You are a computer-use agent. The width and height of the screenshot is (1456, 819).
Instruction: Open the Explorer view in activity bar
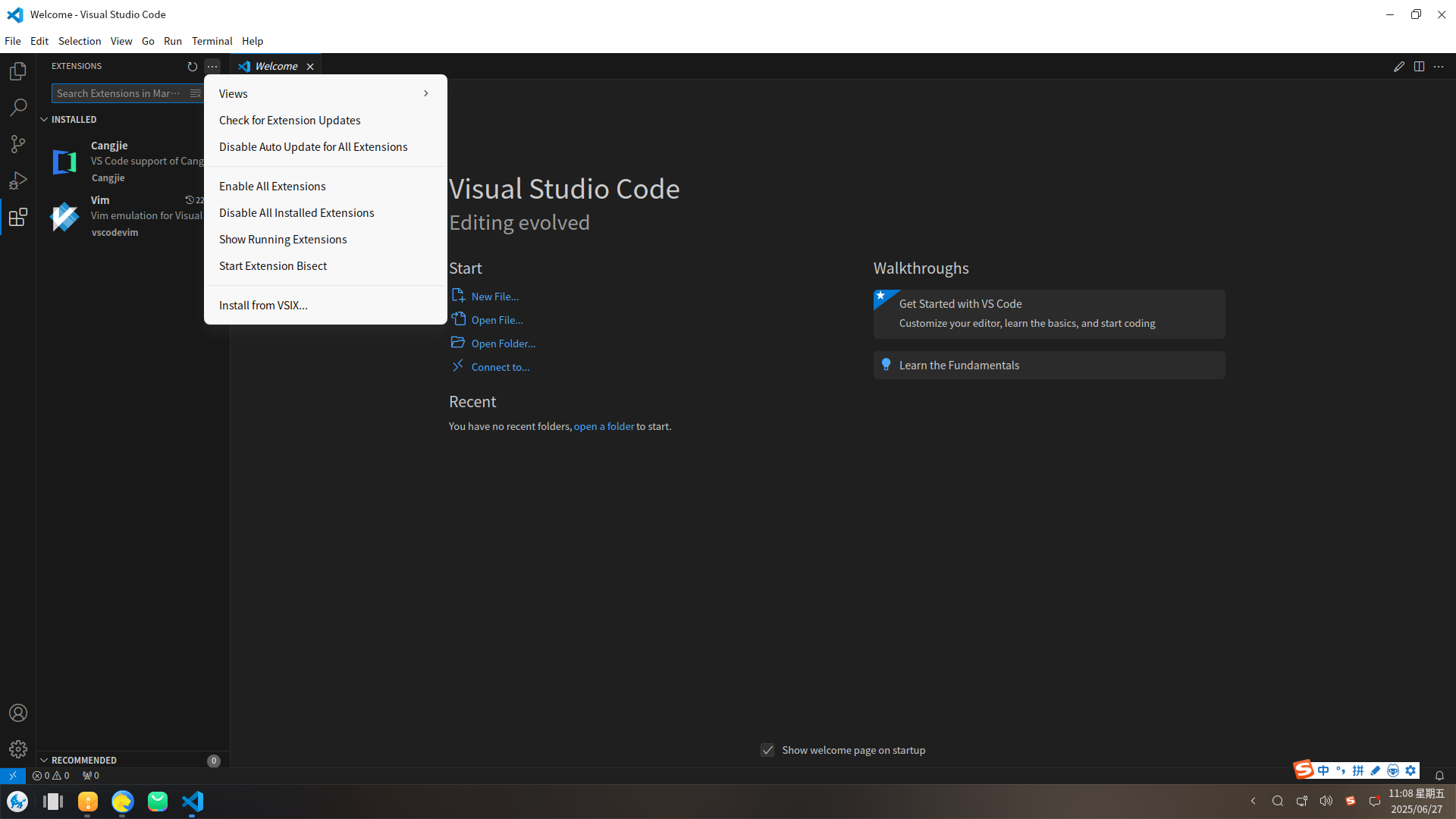tap(18, 71)
